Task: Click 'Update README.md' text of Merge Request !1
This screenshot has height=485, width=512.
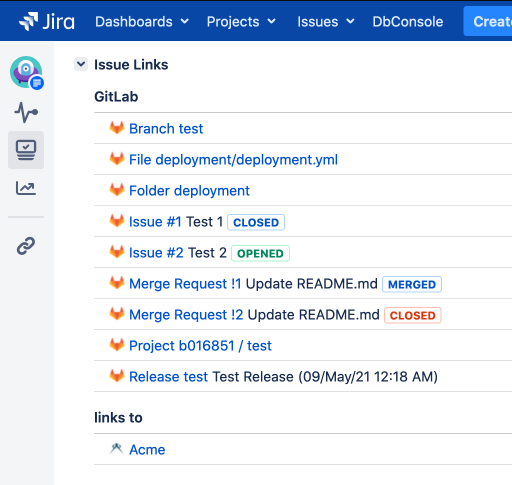Action: pyautogui.click(x=312, y=284)
